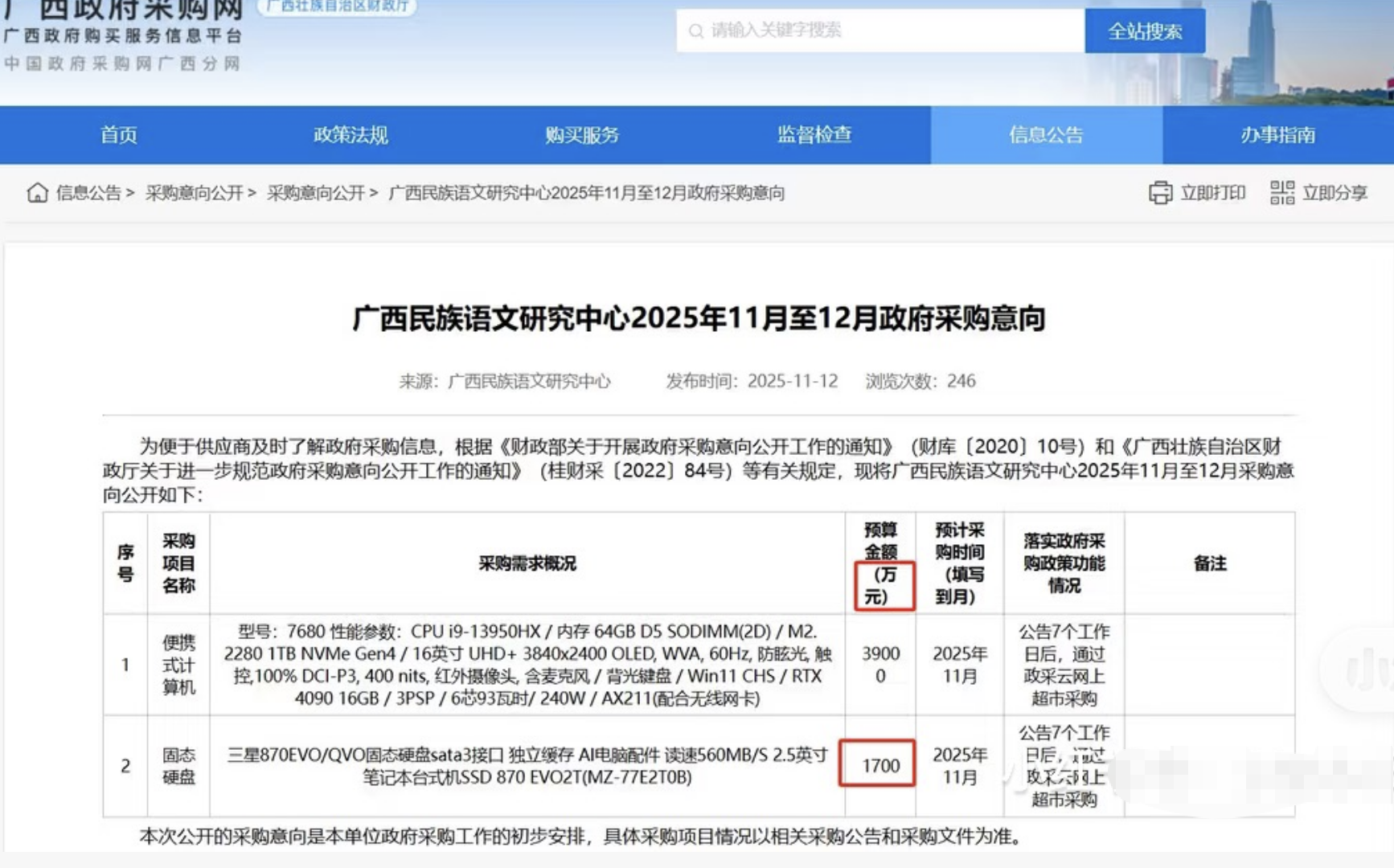Click 立即打印 text link
The width and height of the screenshot is (1394, 868).
click(1212, 193)
